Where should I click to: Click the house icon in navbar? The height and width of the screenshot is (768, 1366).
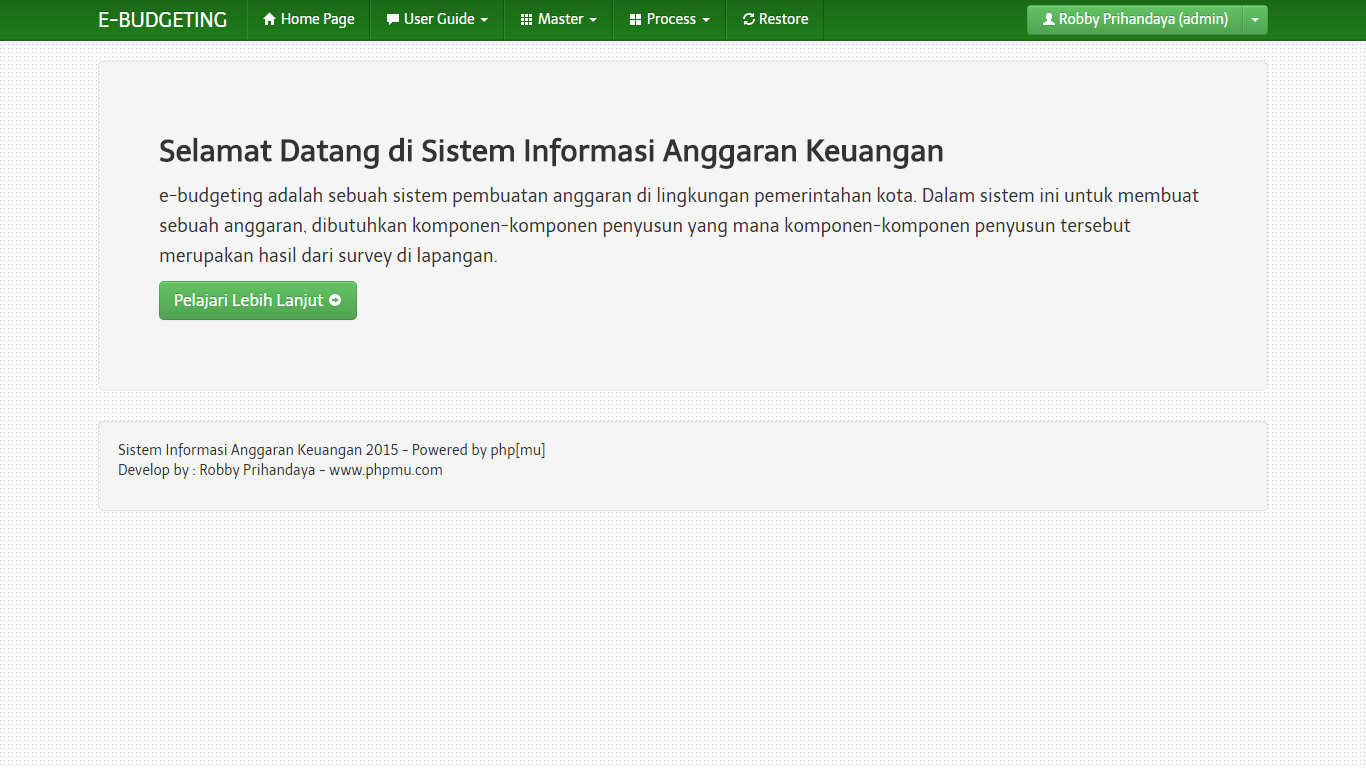(269, 20)
